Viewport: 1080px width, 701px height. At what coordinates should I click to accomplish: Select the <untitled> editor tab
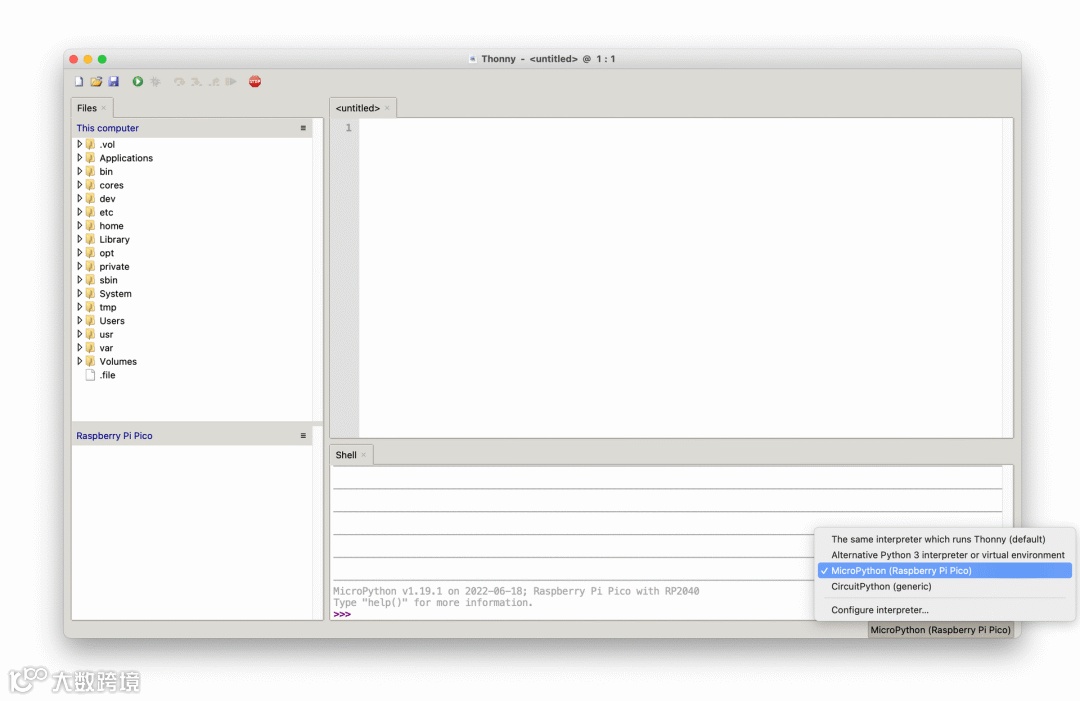(357, 108)
